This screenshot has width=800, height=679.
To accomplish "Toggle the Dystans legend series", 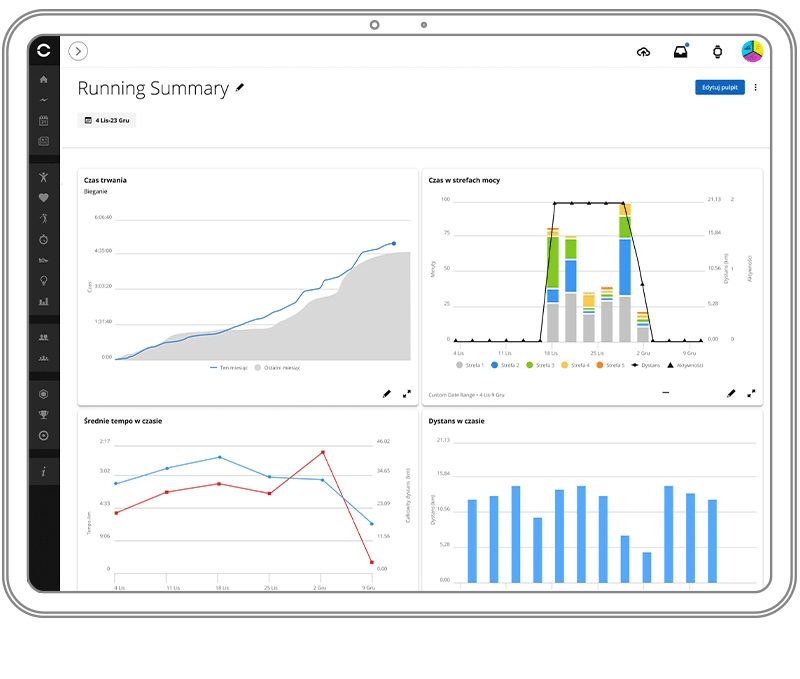I will [645, 365].
